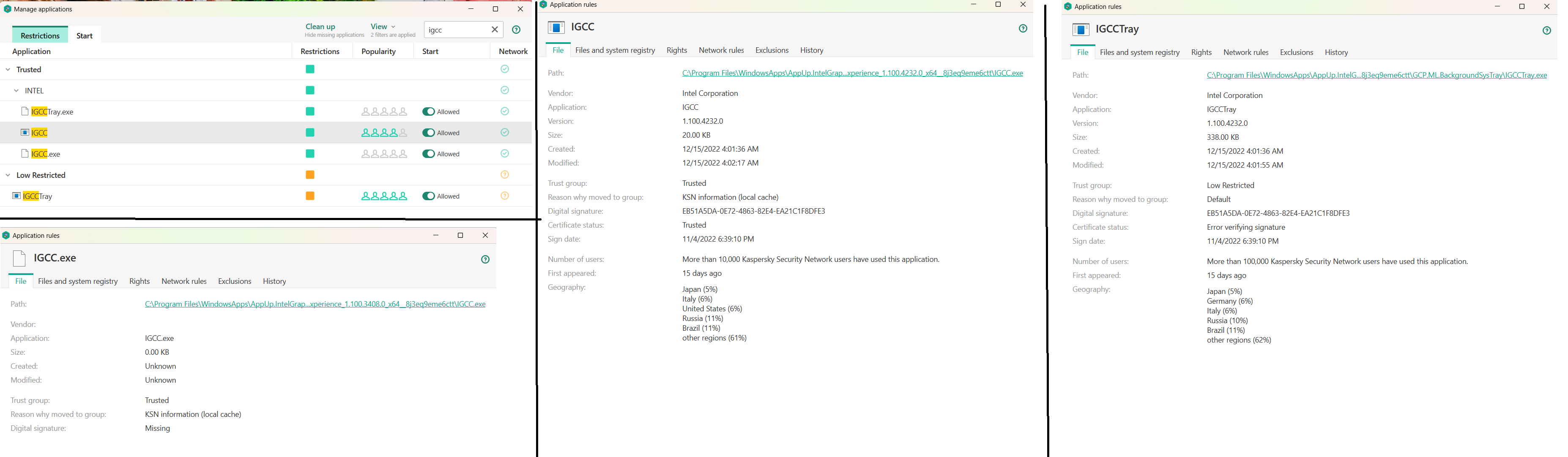Toggle Allowed switch for IGCC.exe row
Viewport: 1568px width, 457px height.
pyautogui.click(x=429, y=154)
